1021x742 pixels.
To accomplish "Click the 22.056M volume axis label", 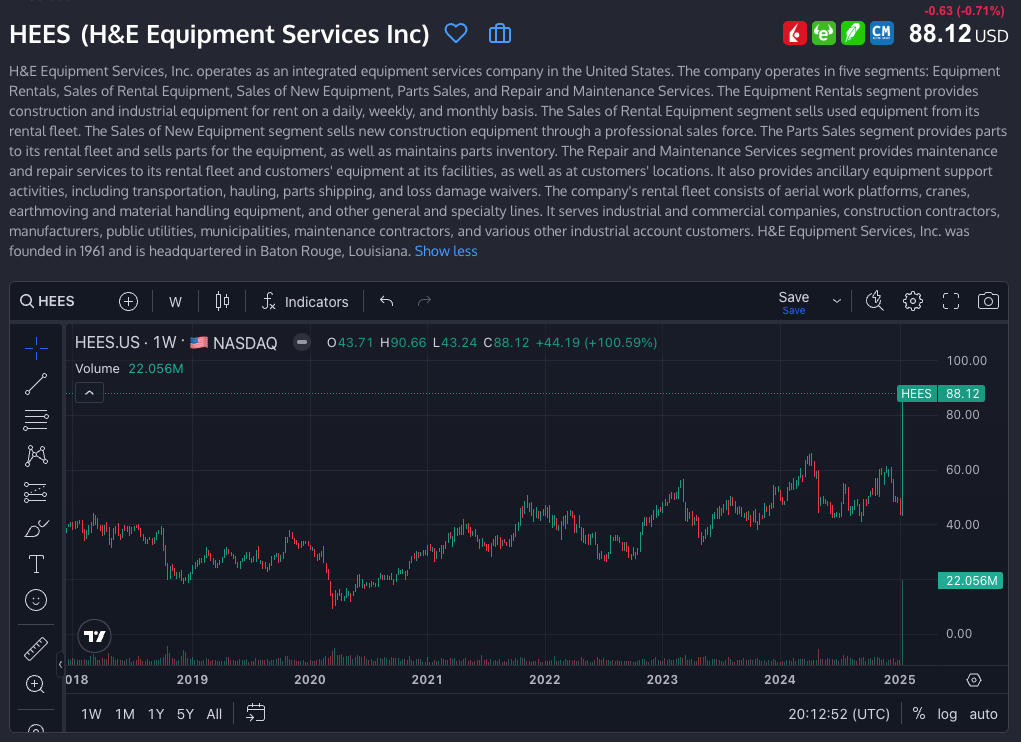I will 970,581.
